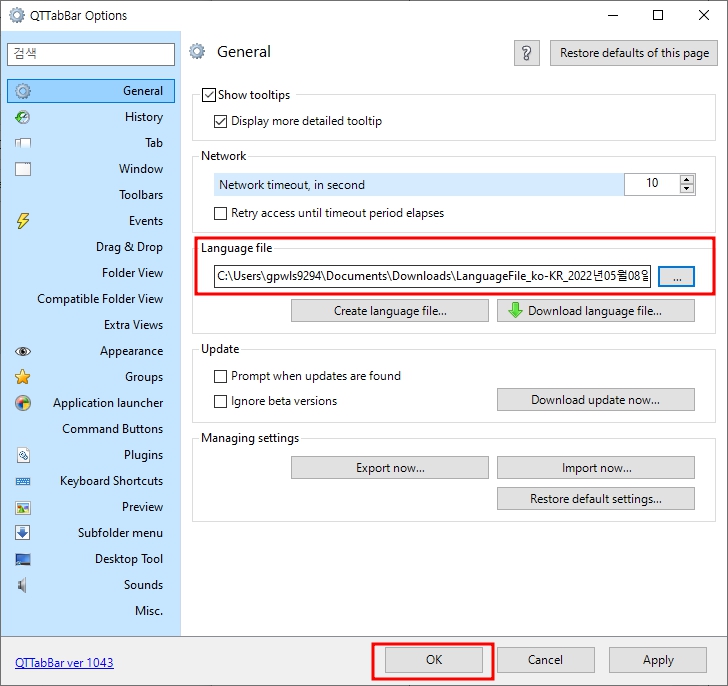Click the Groups star icon
The image size is (728, 686).
23,377
